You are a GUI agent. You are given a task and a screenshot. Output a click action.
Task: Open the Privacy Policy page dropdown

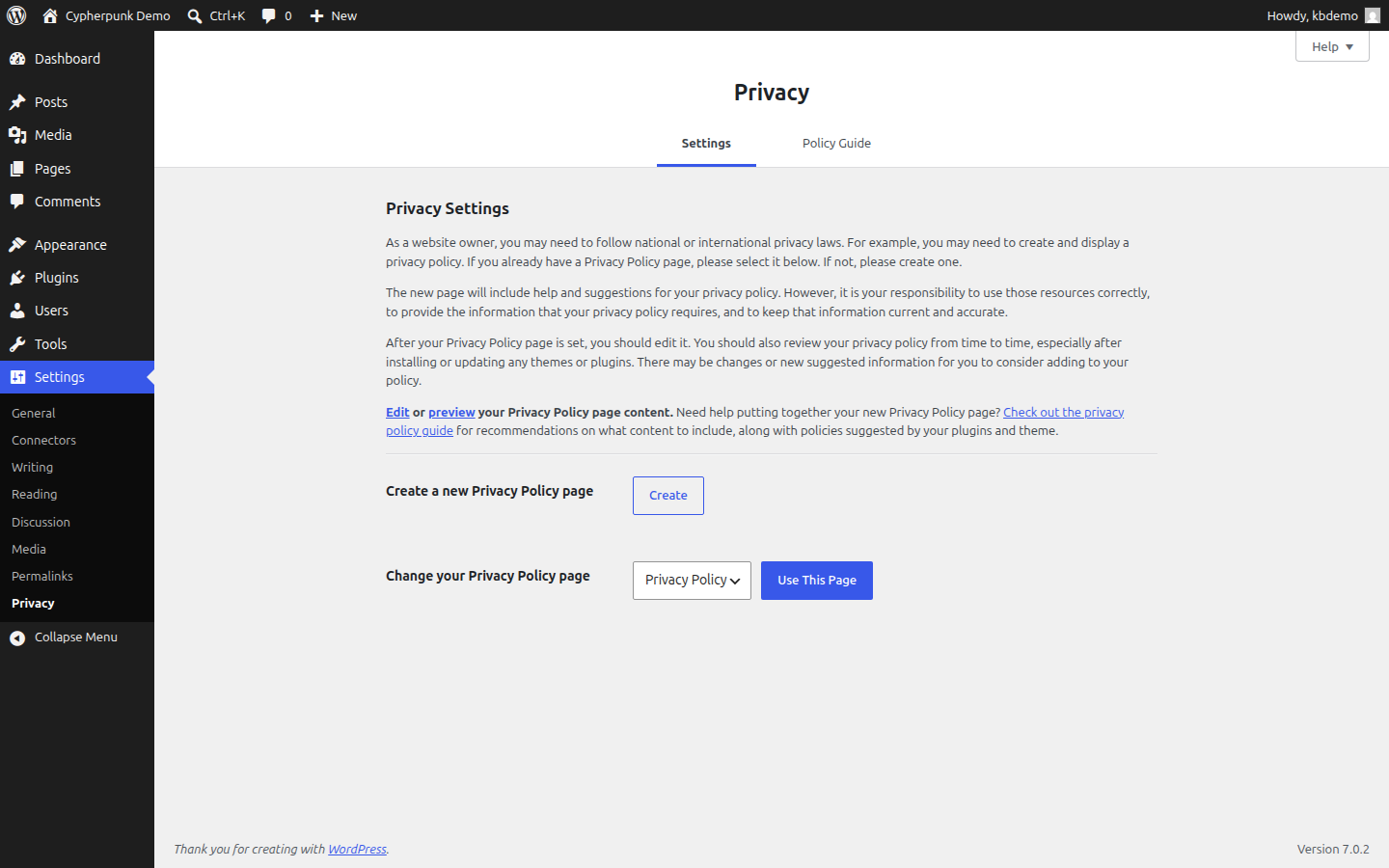692,581
